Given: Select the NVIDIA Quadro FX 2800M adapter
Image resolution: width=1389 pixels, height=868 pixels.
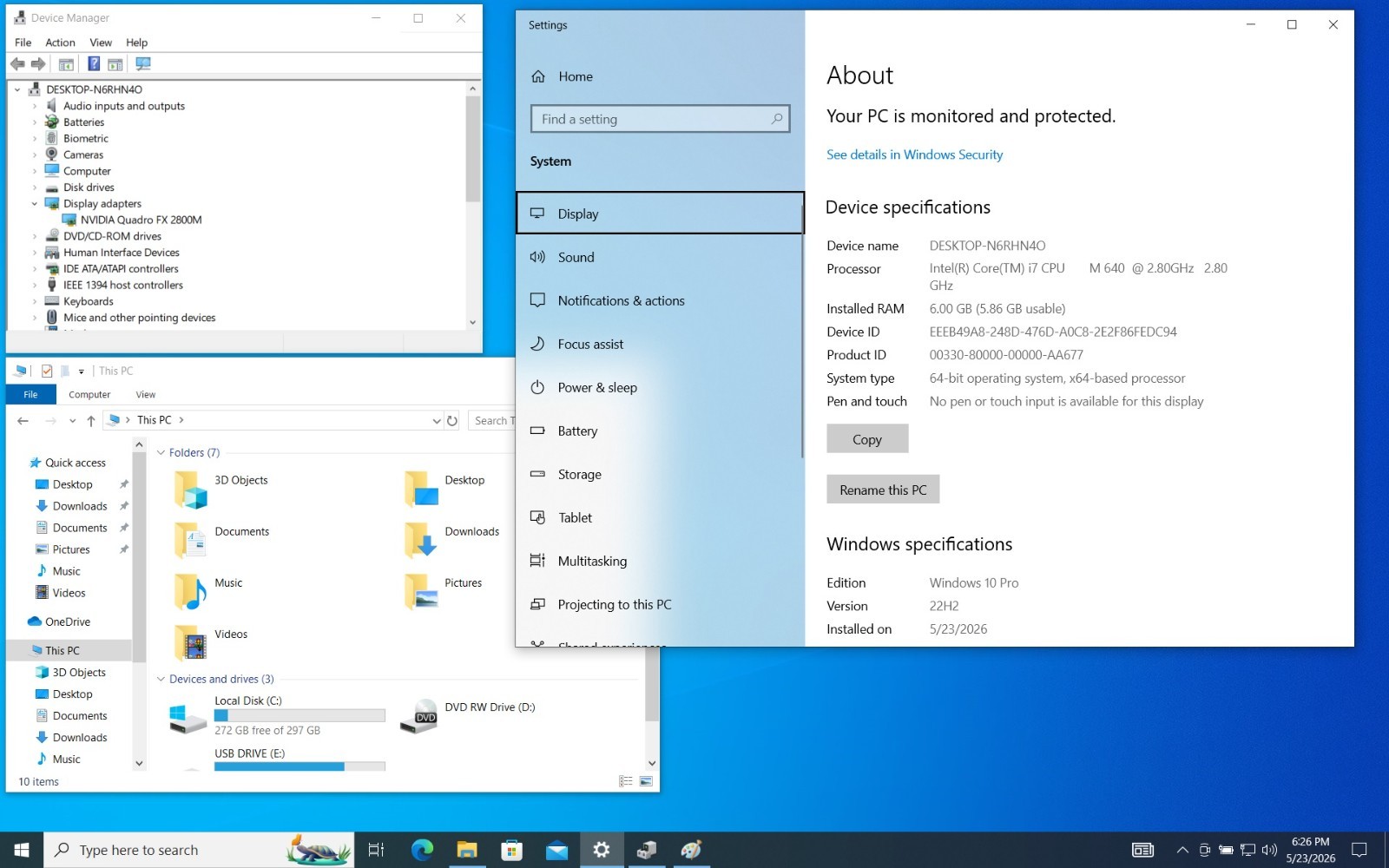Looking at the screenshot, I should click(141, 220).
